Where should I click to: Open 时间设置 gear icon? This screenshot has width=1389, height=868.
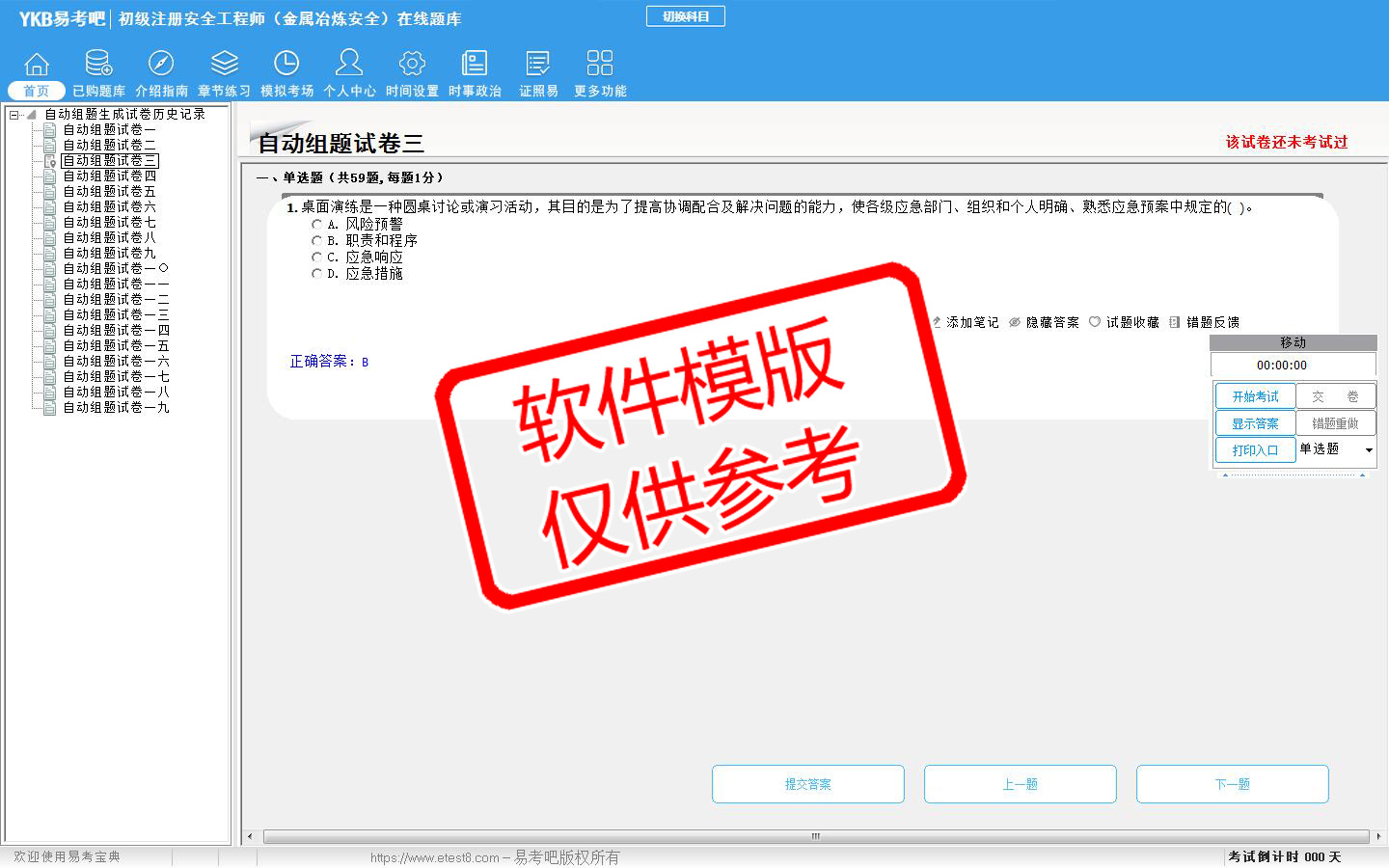click(412, 64)
